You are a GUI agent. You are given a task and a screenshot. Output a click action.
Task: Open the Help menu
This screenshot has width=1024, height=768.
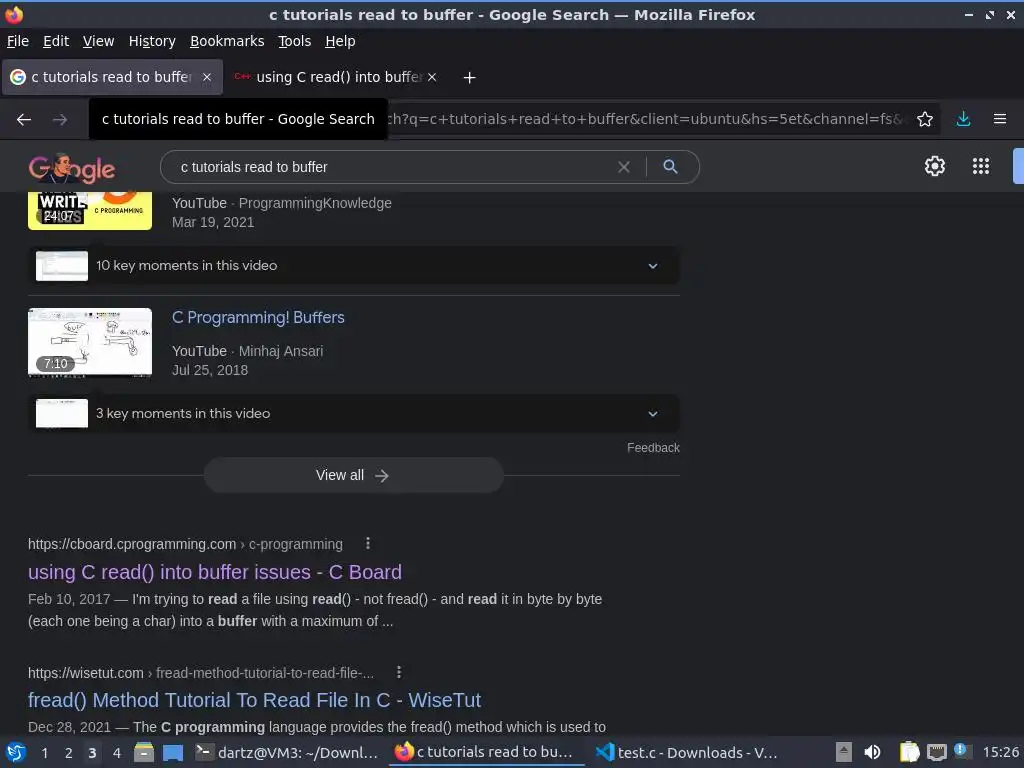point(340,41)
